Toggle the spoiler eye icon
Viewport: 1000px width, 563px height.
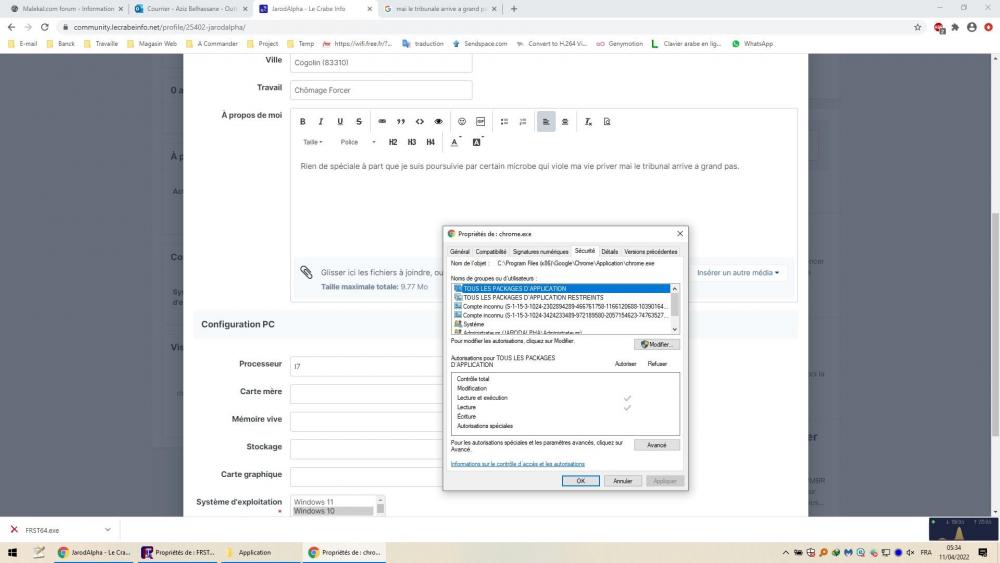pyautogui.click(x=438, y=121)
